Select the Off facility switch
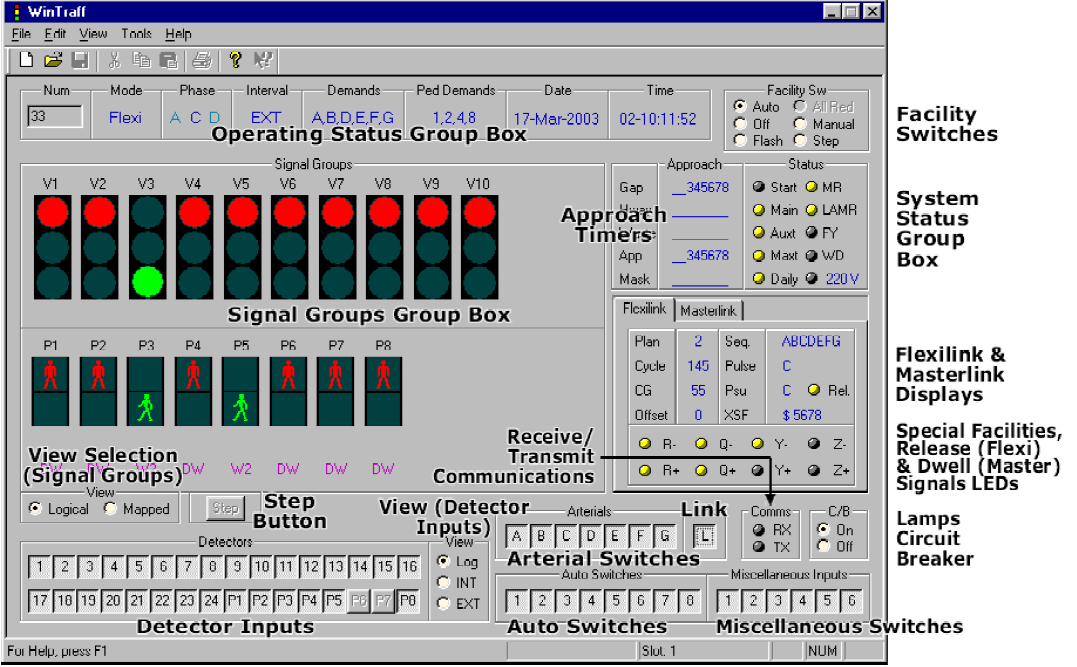 (x=740, y=124)
